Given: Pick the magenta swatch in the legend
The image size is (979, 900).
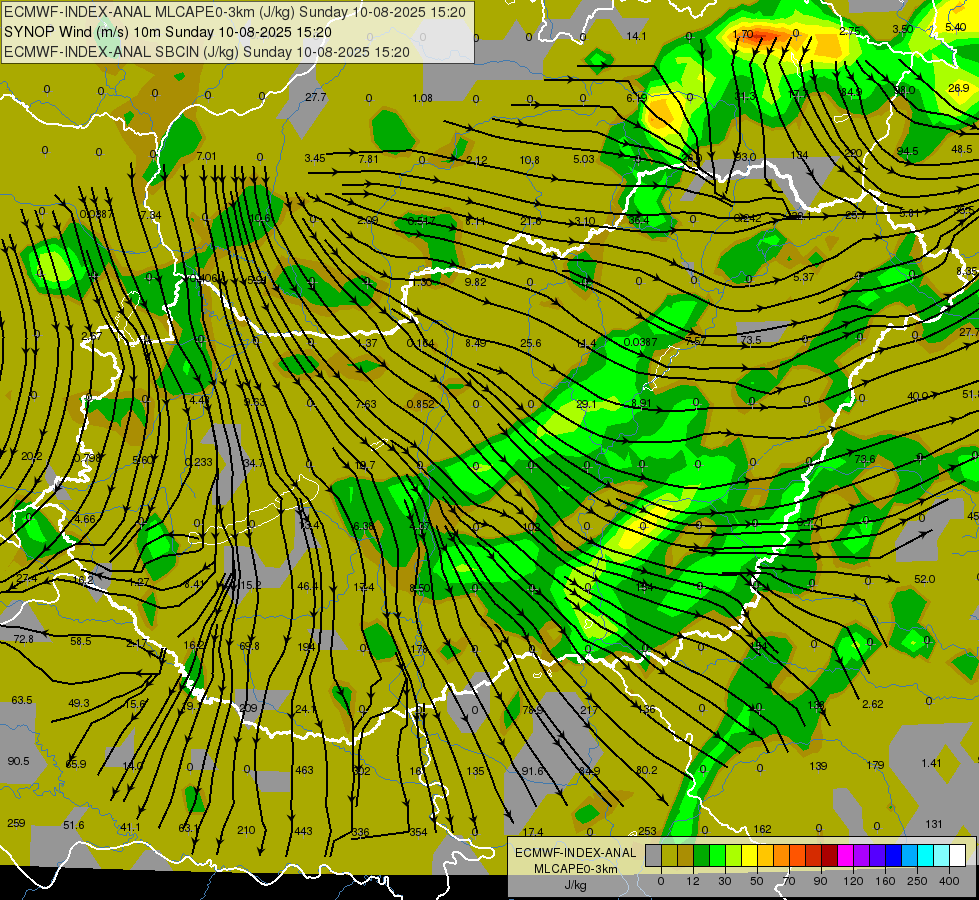Looking at the screenshot, I should pos(846,855).
